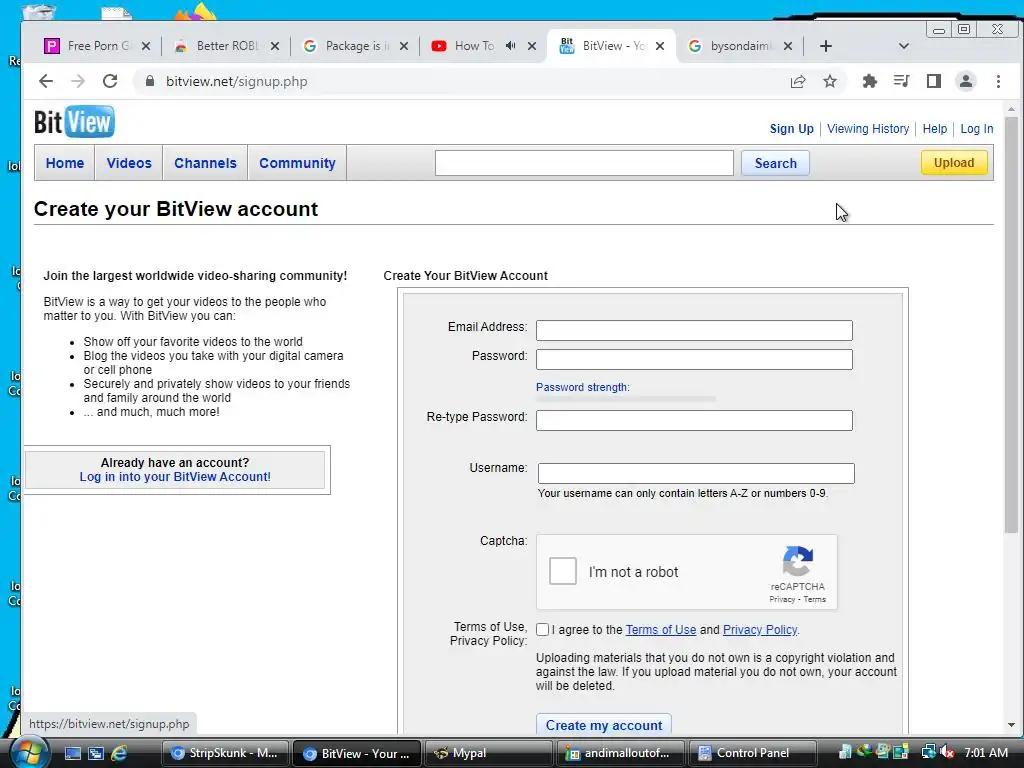This screenshot has width=1024, height=768.
Task: Open the Community navigation item
Action: [x=297, y=163]
